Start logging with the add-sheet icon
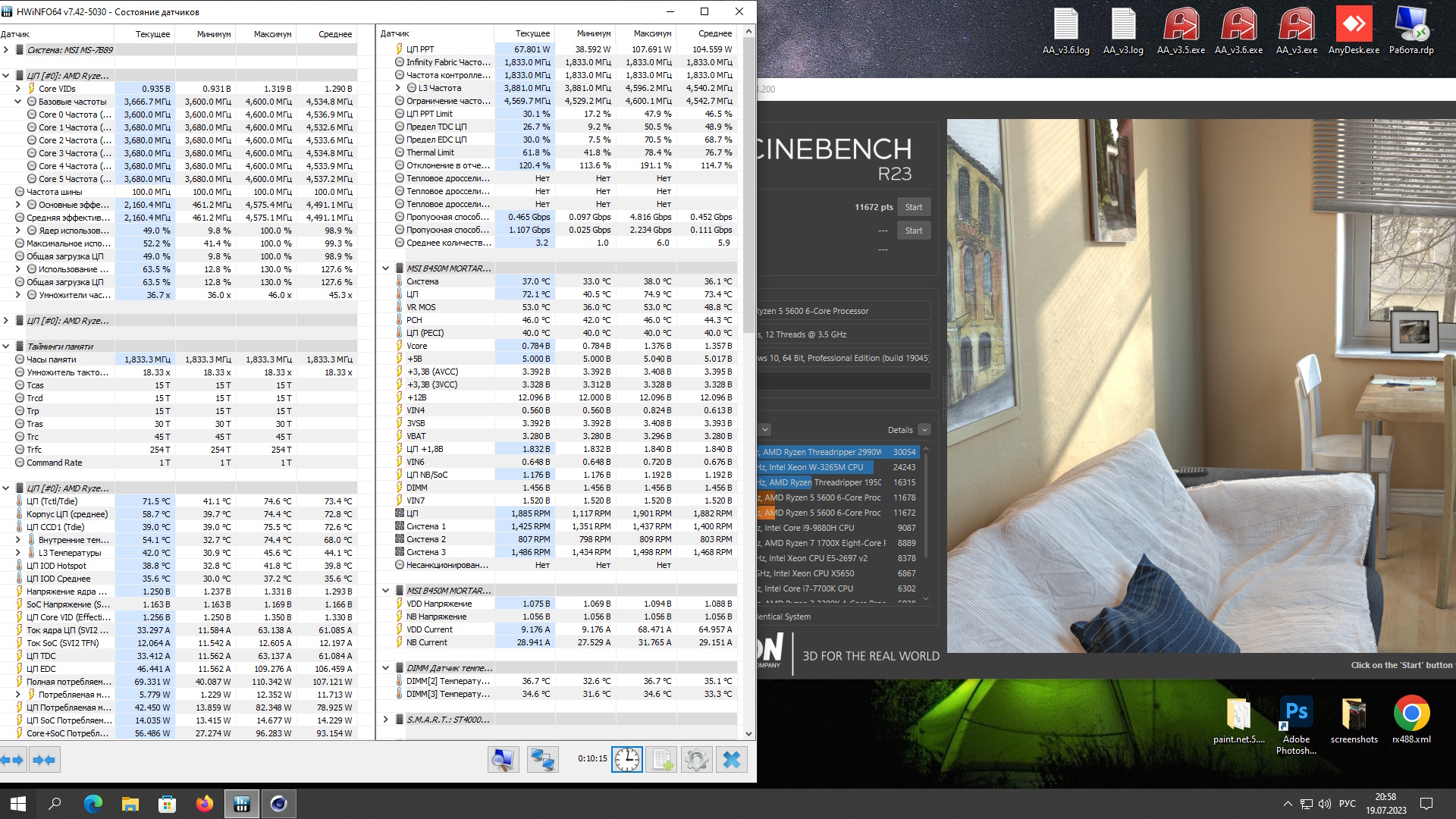Viewport: 1456px width, 819px height. pos(662,760)
